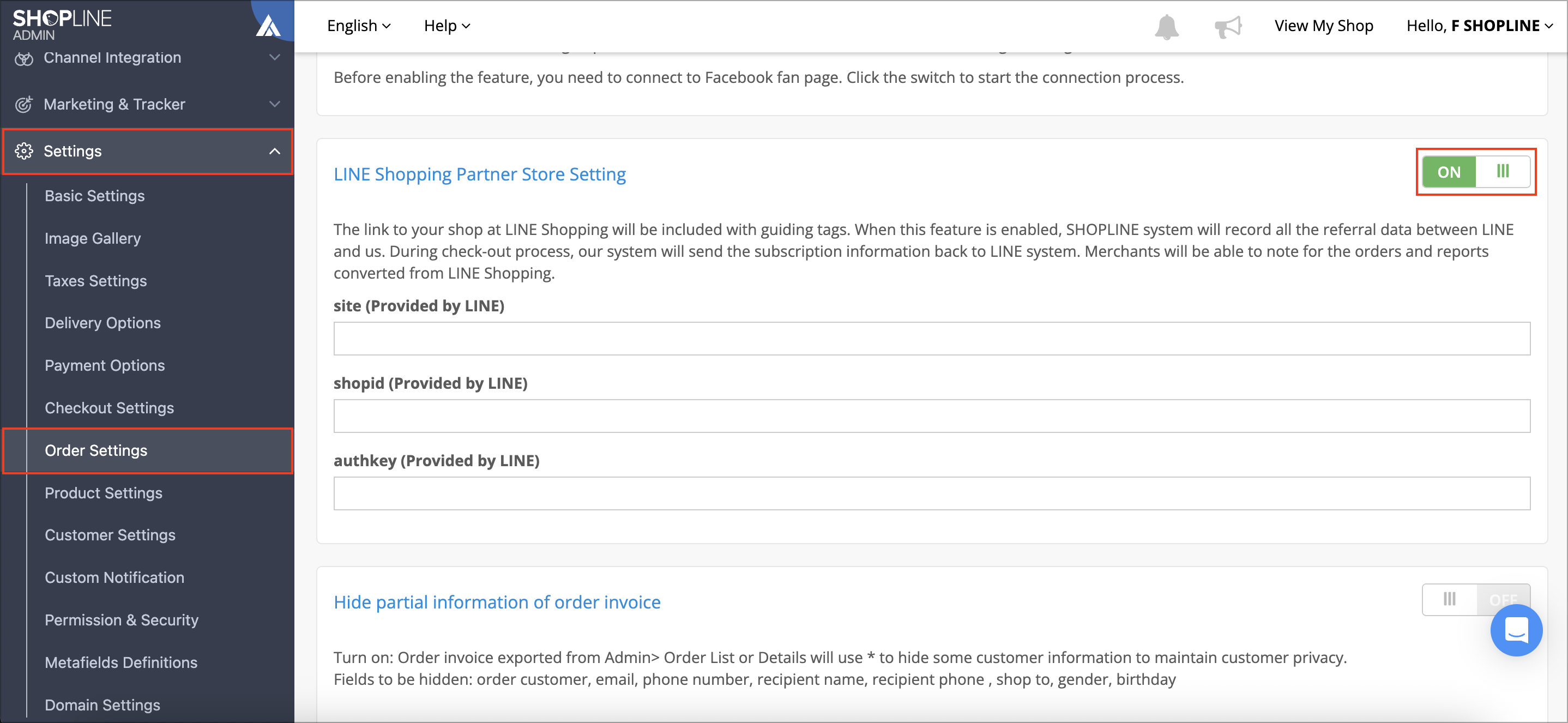Open Customer Settings

[110, 535]
